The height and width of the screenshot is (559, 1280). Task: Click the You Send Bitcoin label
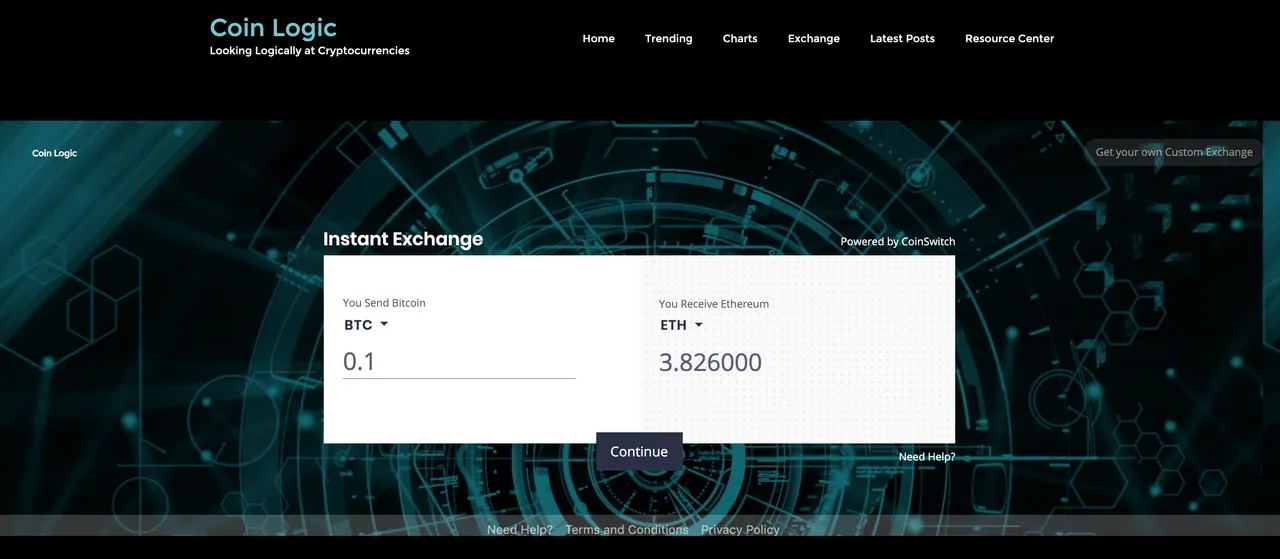[x=384, y=303]
